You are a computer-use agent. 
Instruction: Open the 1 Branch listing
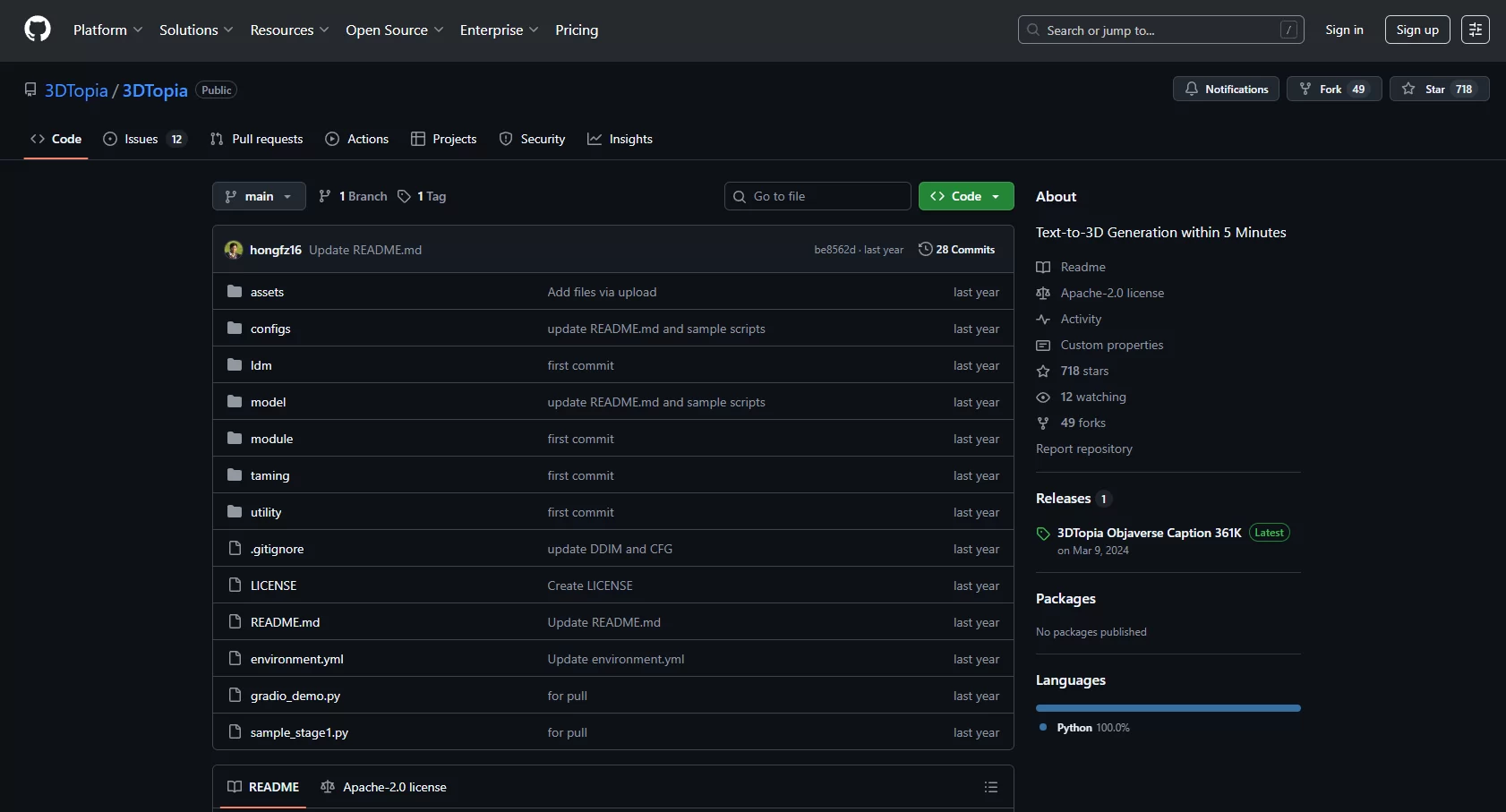point(353,196)
